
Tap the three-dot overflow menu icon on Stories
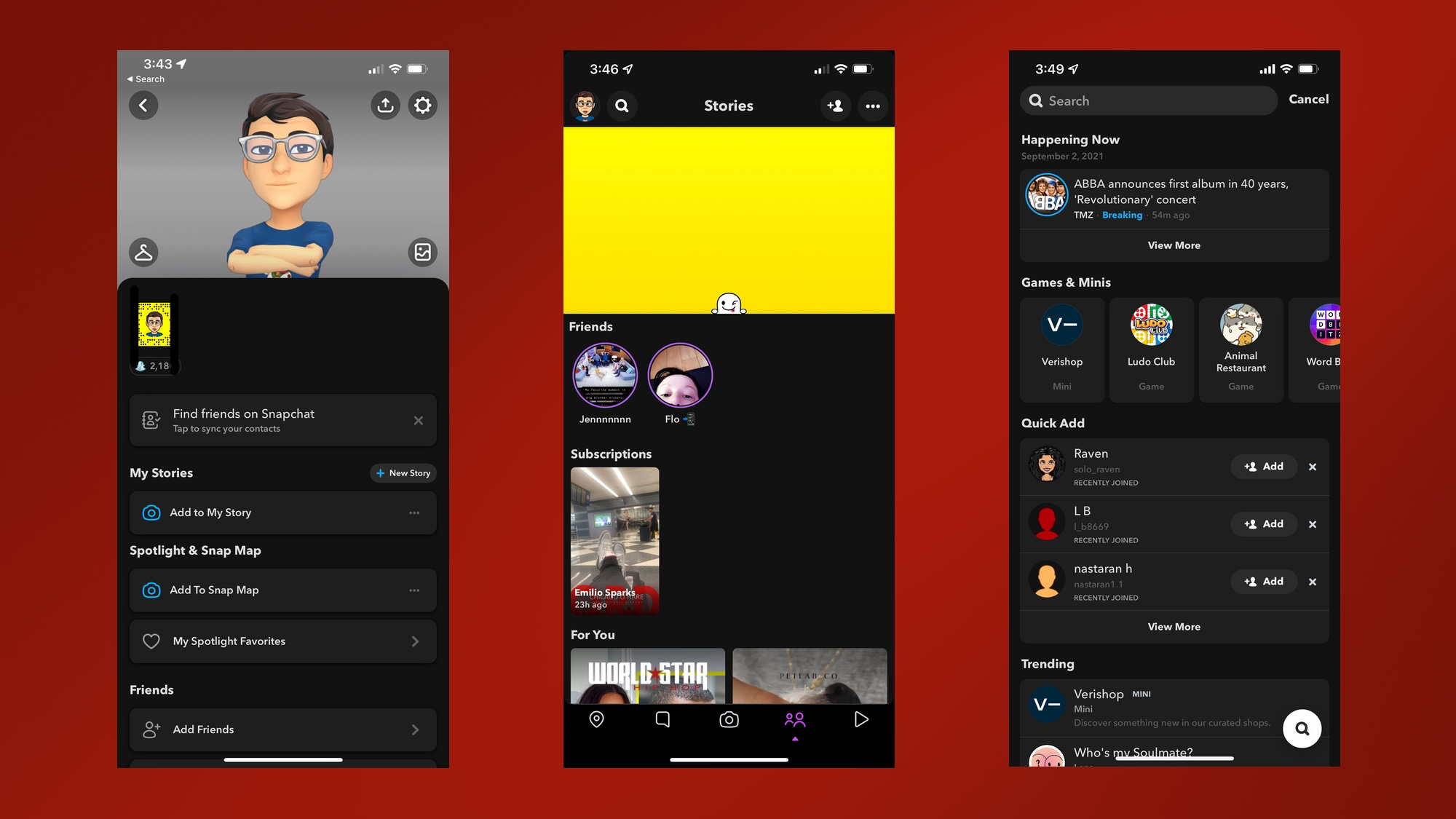point(873,105)
